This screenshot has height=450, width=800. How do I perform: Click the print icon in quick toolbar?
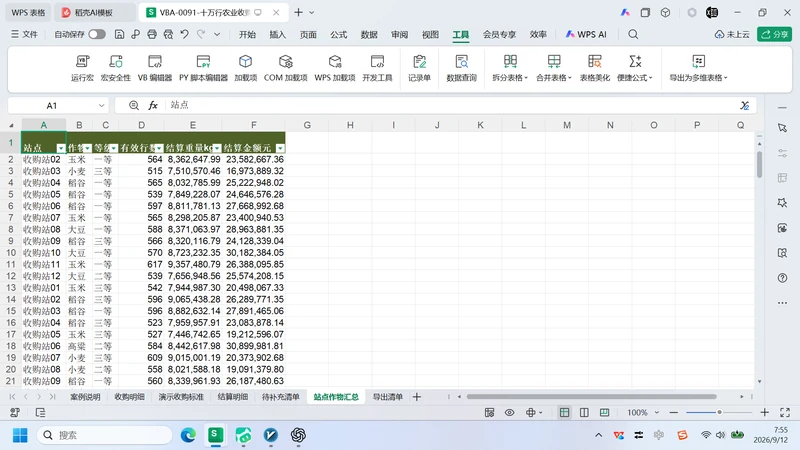152,34
